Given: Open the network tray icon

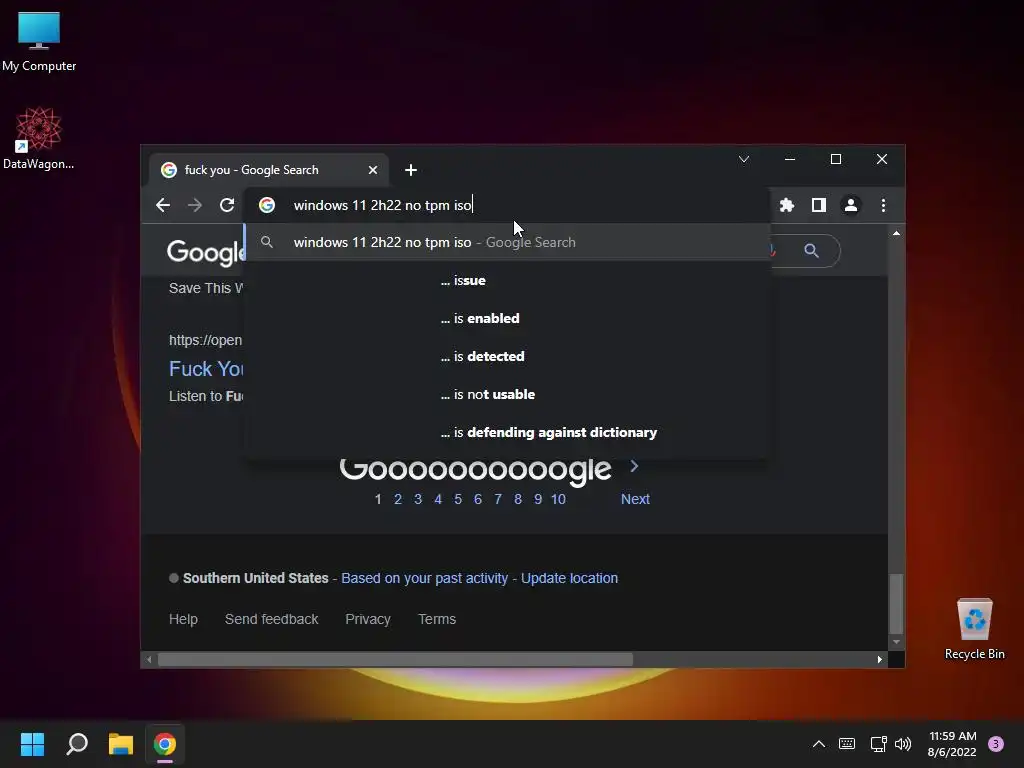Looking at the screenshot, I should pyautogui.click(x=878, y=744).
